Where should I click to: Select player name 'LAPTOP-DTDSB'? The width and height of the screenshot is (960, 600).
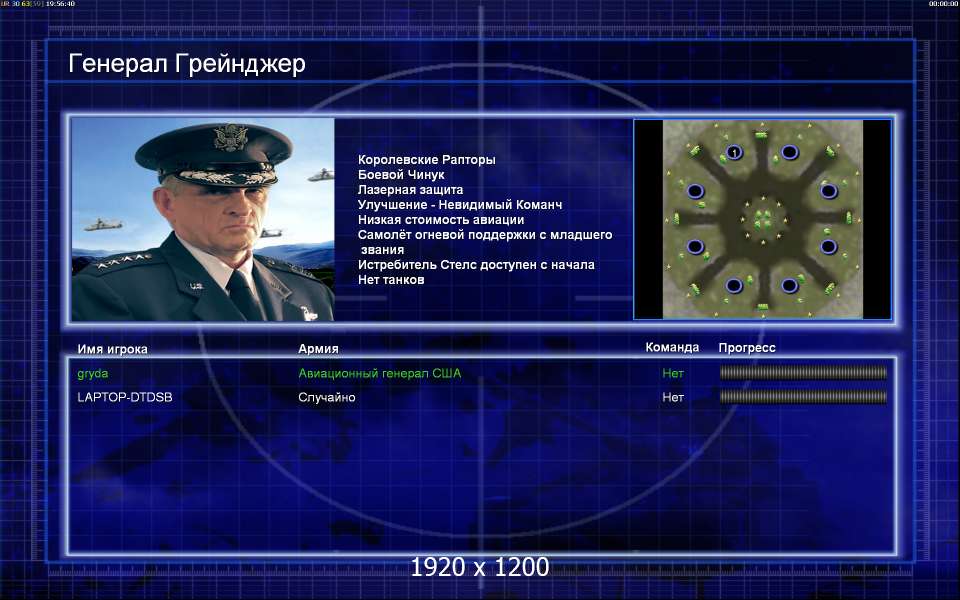tap(125, 397)
